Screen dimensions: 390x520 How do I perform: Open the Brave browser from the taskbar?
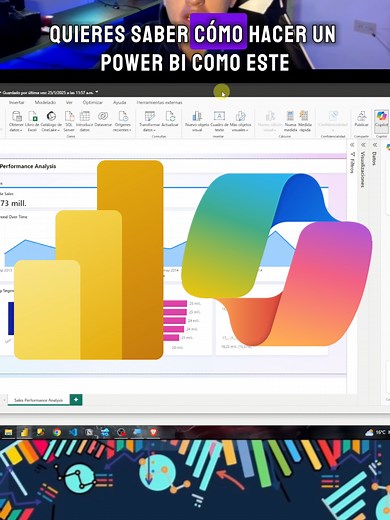[153, 432]
